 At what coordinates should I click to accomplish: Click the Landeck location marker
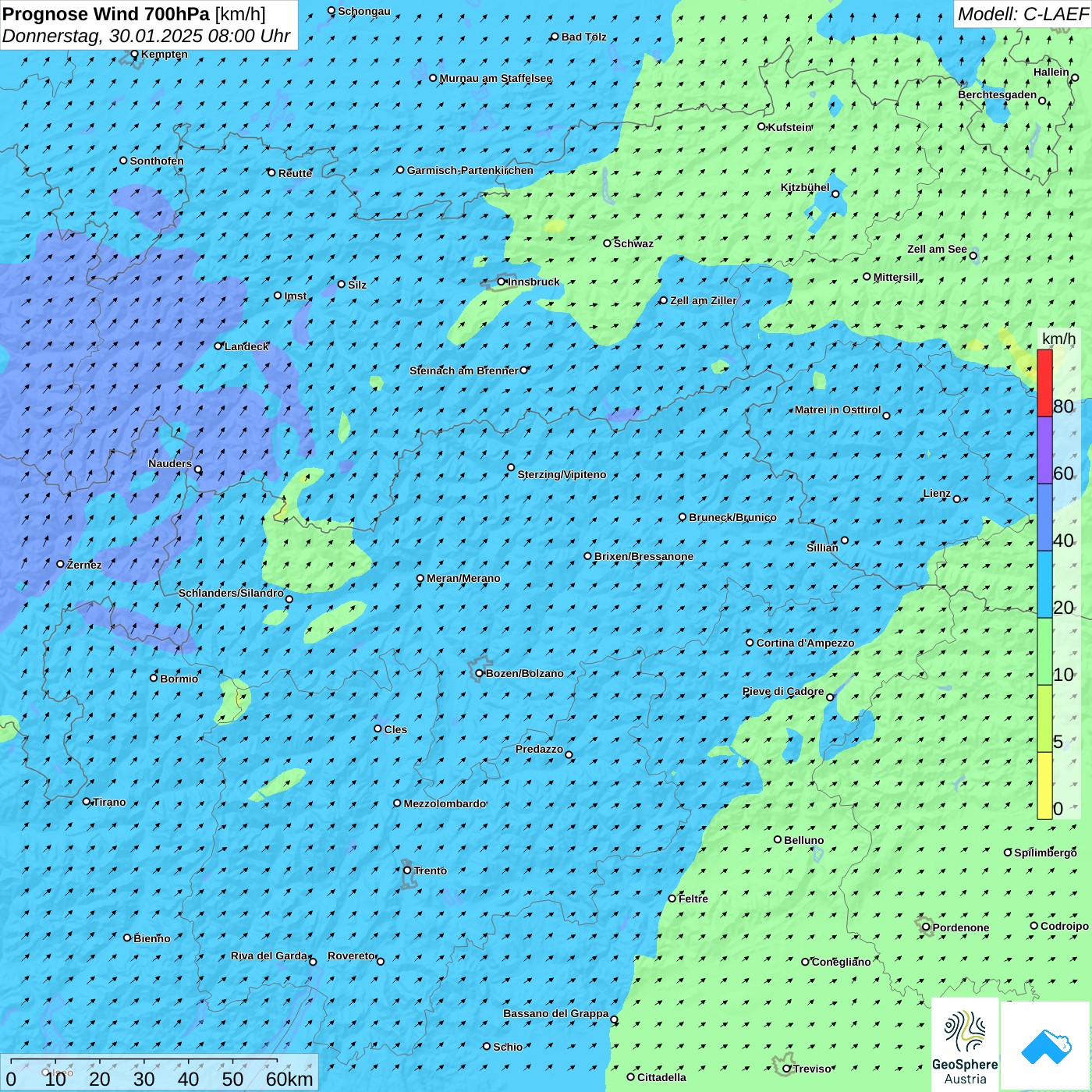pos(218,346)
